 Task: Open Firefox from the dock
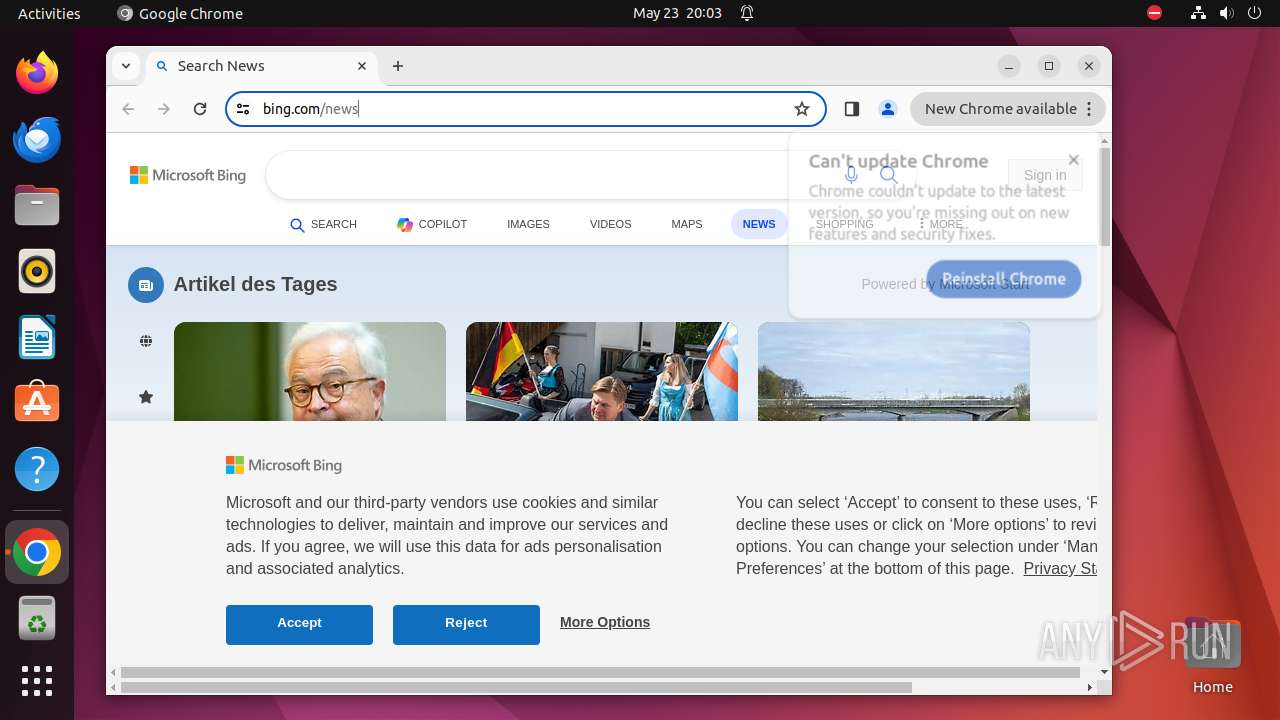point(37,73)
